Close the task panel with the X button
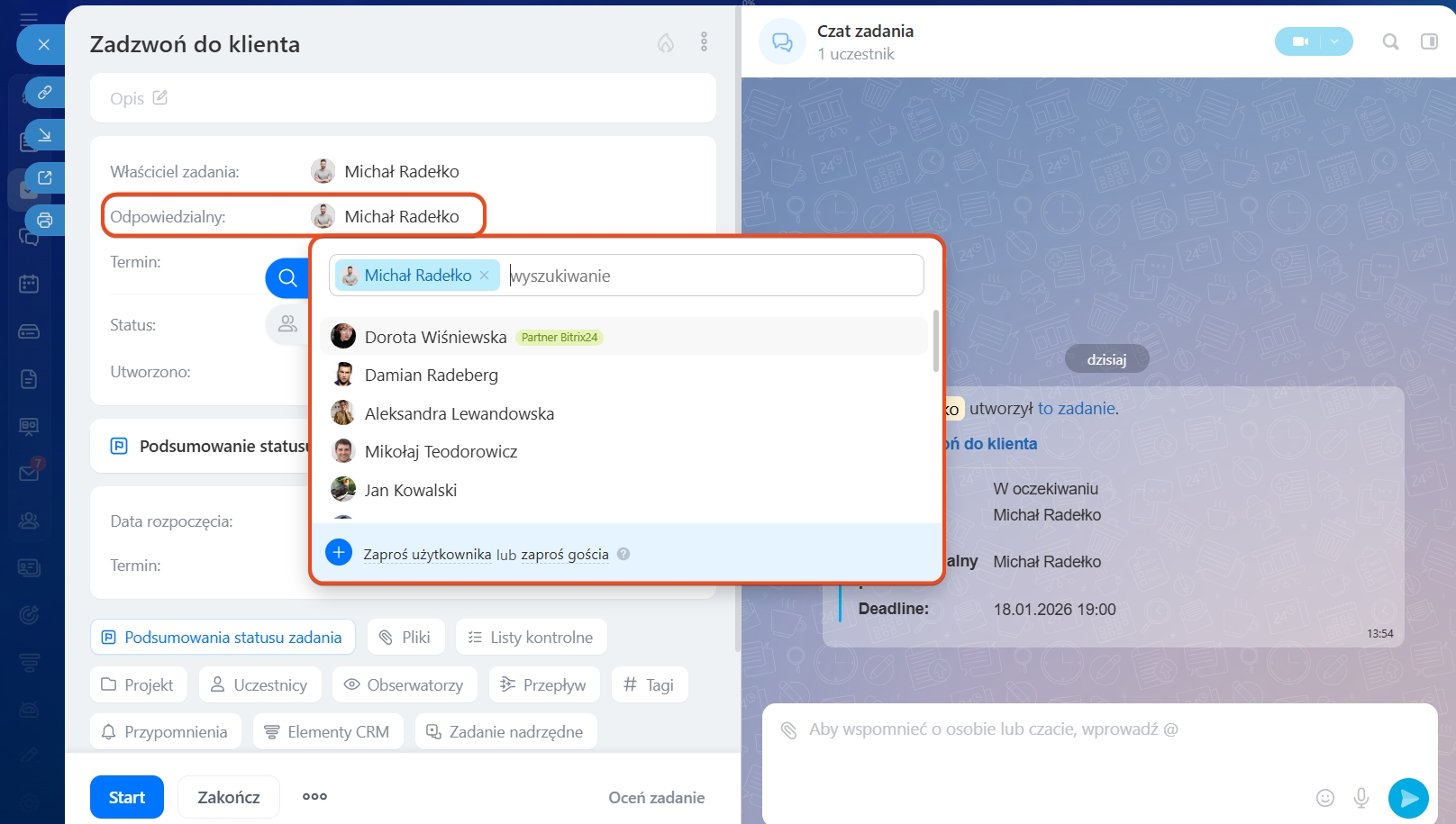This screenshot has width=1456, height=824. (43, 44)
